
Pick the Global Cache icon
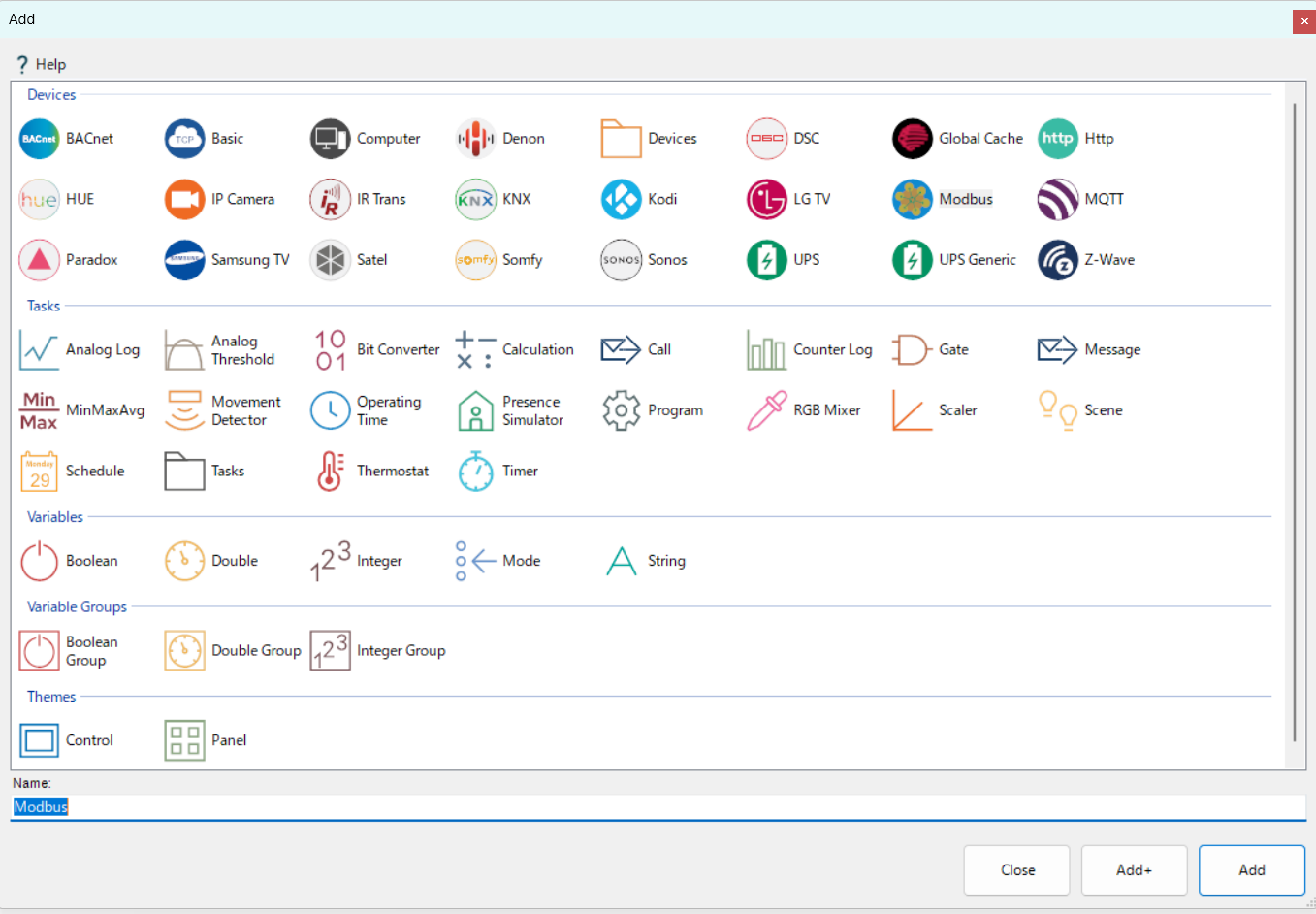(x=913, y=139)
